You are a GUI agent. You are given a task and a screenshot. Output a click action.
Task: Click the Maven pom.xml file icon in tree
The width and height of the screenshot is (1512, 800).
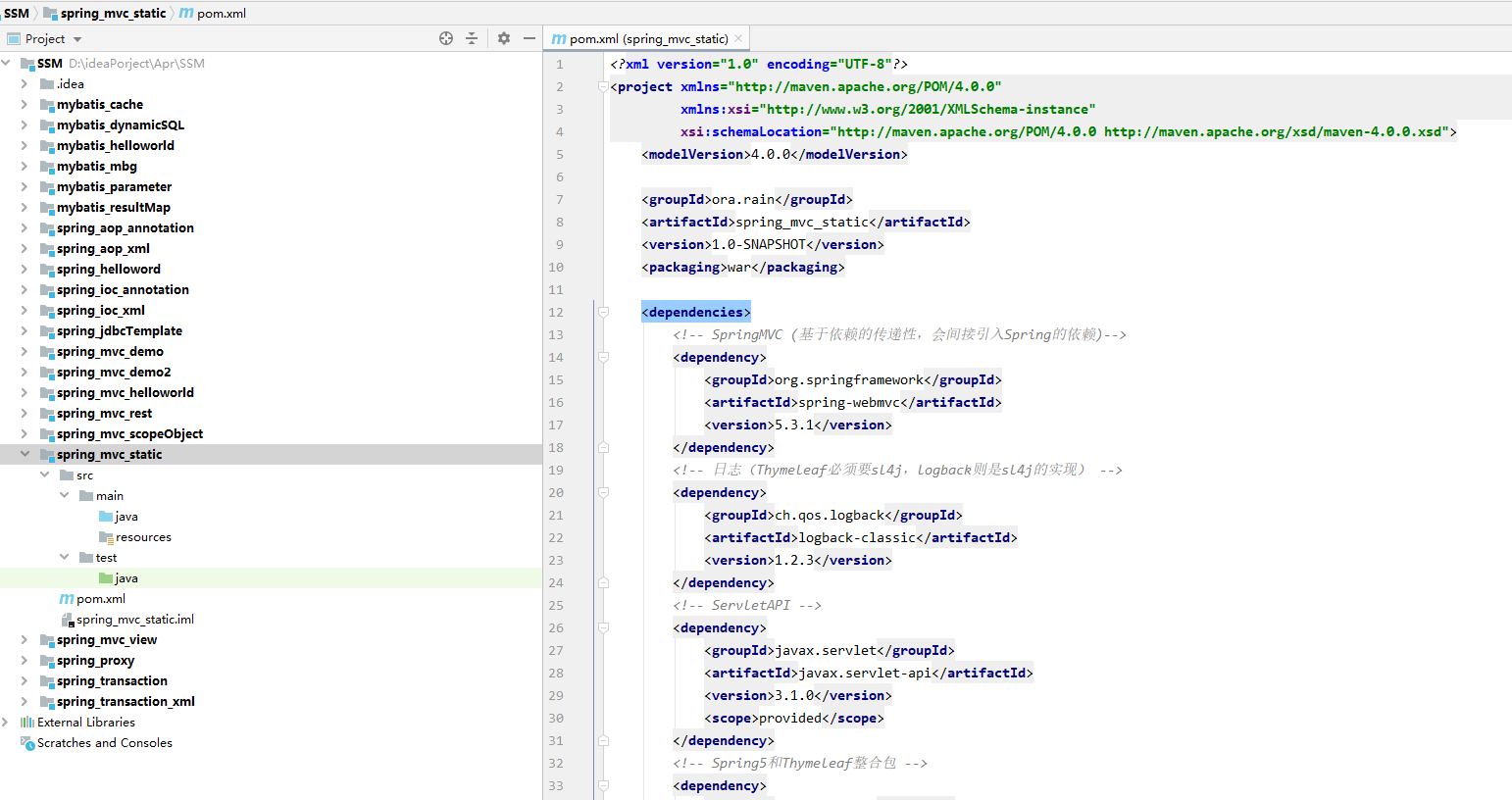(67, 598)
